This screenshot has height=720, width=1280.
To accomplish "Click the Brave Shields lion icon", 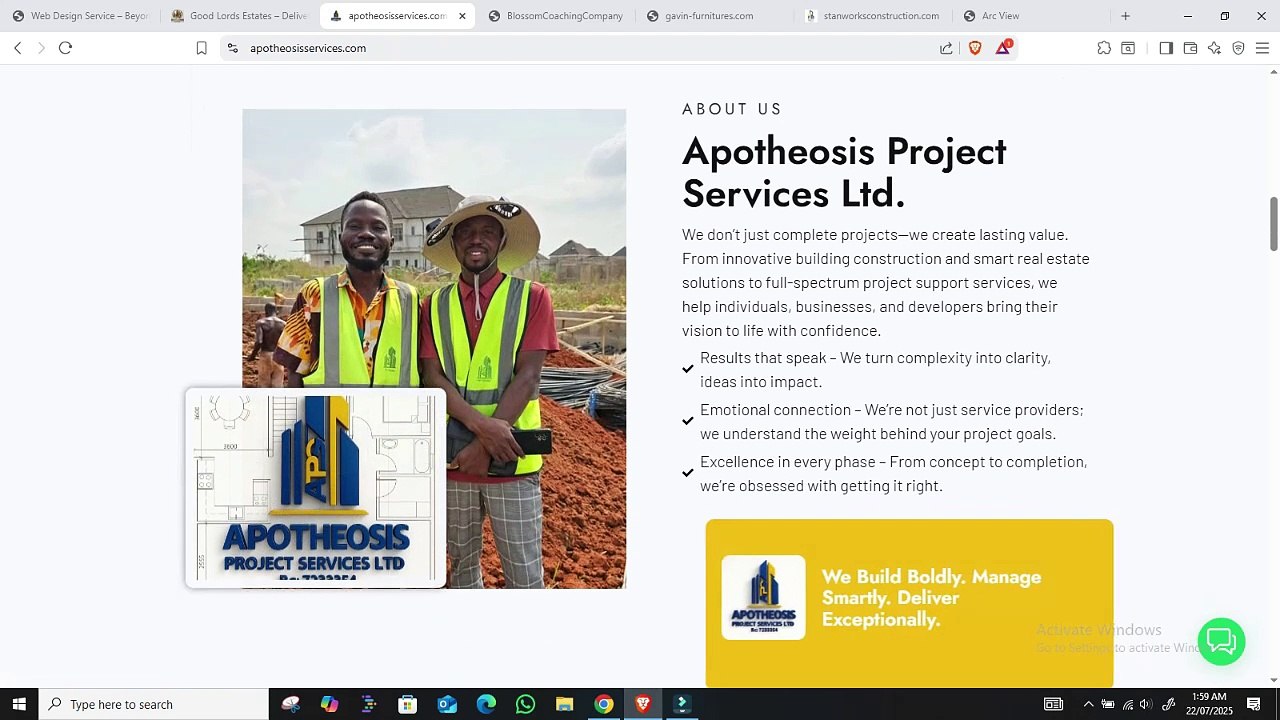I will pyautogui.click(x=975, y=48).
